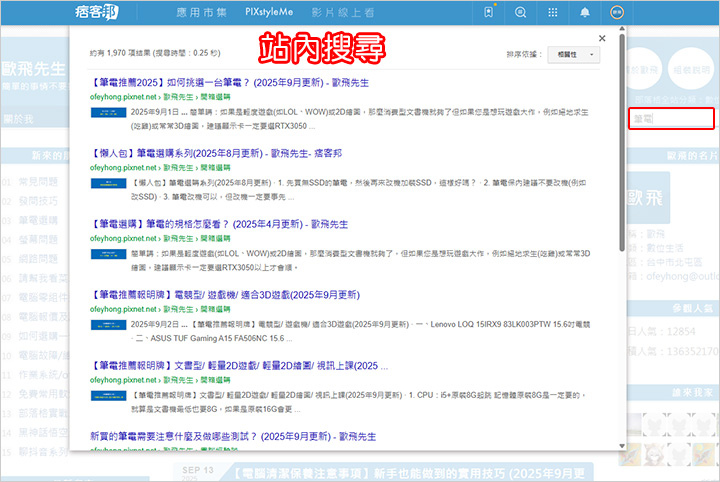Screen dimensions: 720x482
Task: Open the notification bell icon
Action: [585, 12]
